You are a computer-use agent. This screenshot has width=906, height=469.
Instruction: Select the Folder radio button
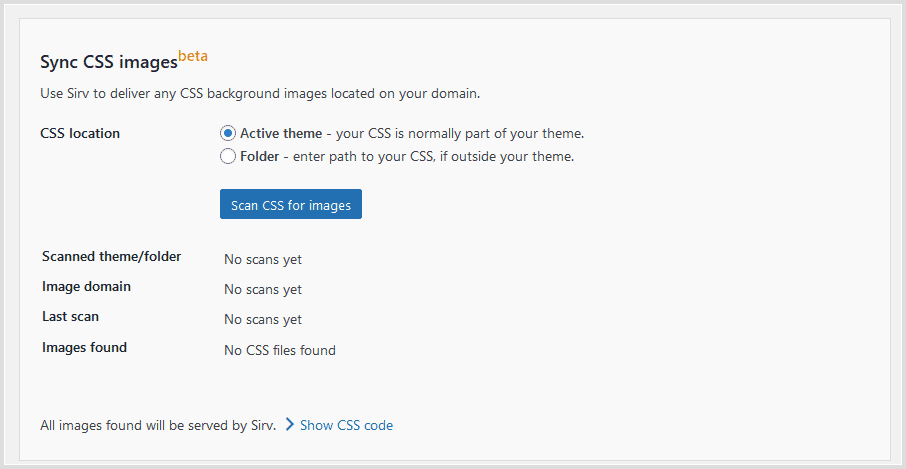coord(228,157)
